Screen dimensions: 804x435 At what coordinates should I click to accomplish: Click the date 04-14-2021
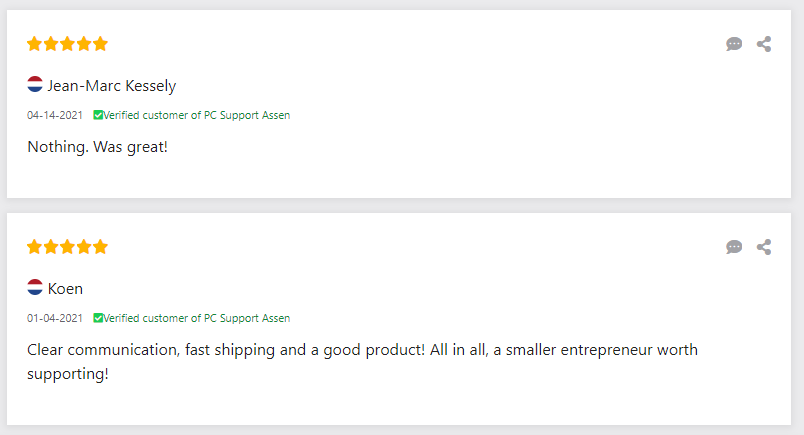[x=55, y=115]
